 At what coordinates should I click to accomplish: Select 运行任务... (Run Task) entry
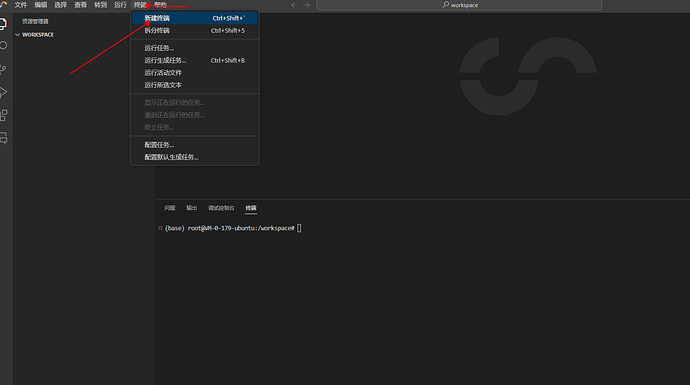[195, 48]
